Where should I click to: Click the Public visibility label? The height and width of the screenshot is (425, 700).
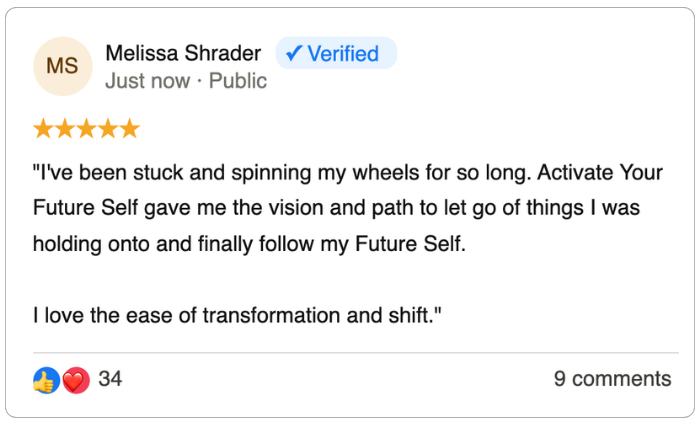(238, 81)
